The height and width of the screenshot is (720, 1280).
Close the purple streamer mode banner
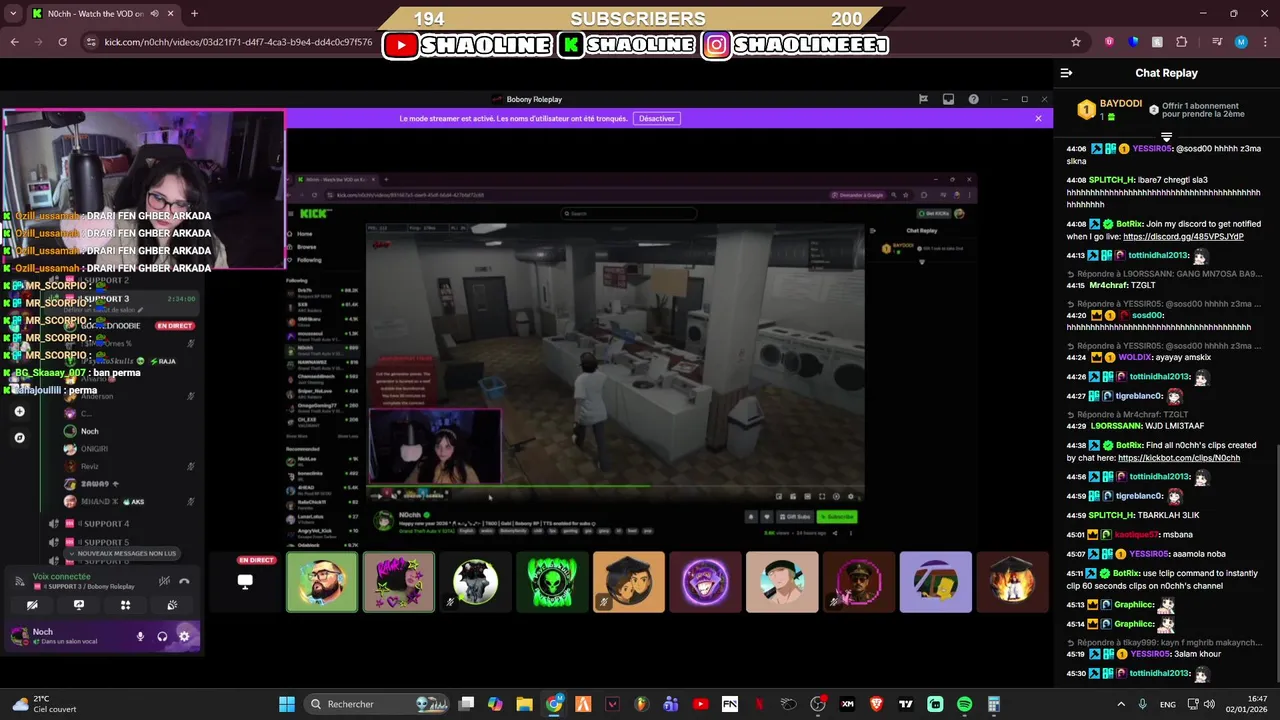1038,118
